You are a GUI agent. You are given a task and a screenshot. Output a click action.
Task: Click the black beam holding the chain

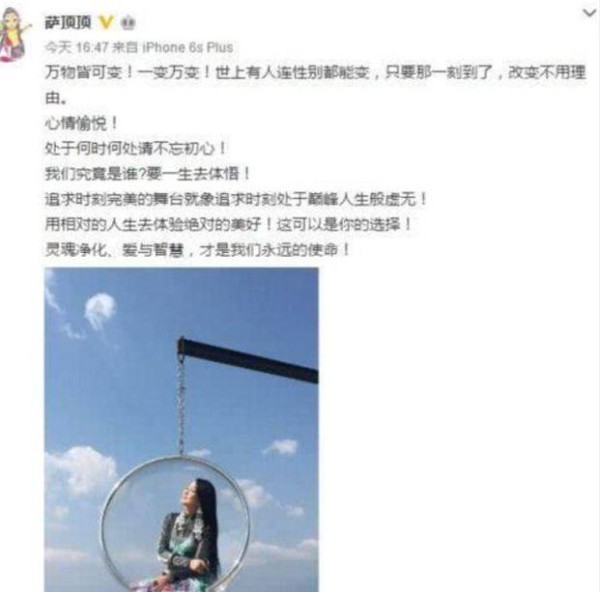pos(248,359)
